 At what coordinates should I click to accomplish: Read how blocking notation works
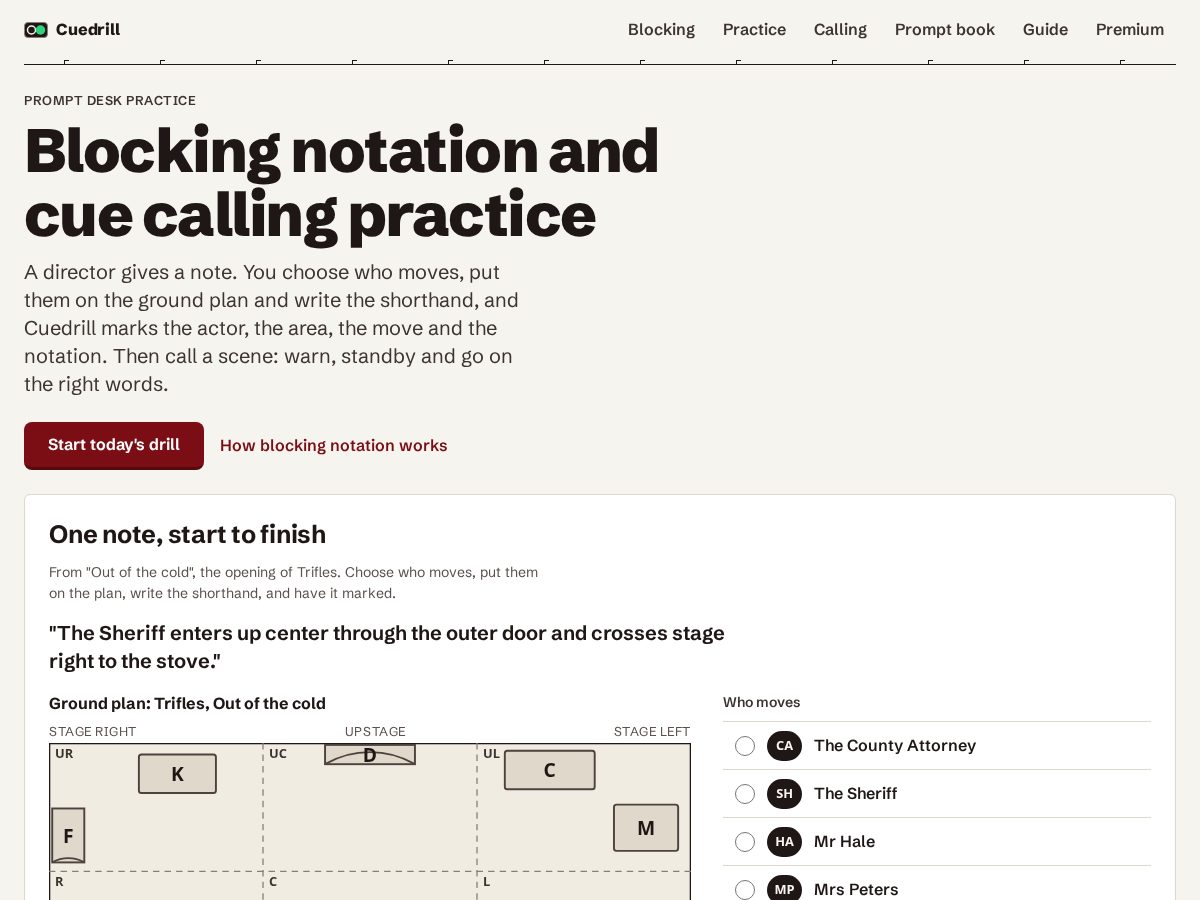pyautogui.click(x=334, y=446)
